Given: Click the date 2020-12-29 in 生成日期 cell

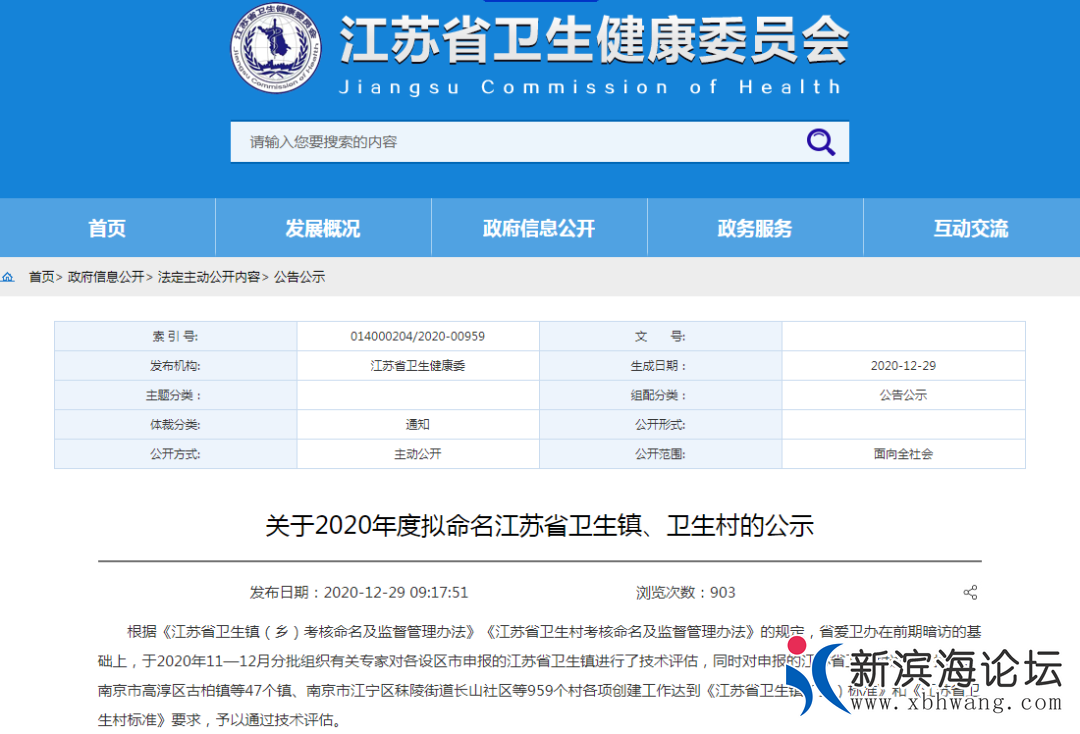Looking at the screenshot, I should pyautogui.click(x=903, y=365).
